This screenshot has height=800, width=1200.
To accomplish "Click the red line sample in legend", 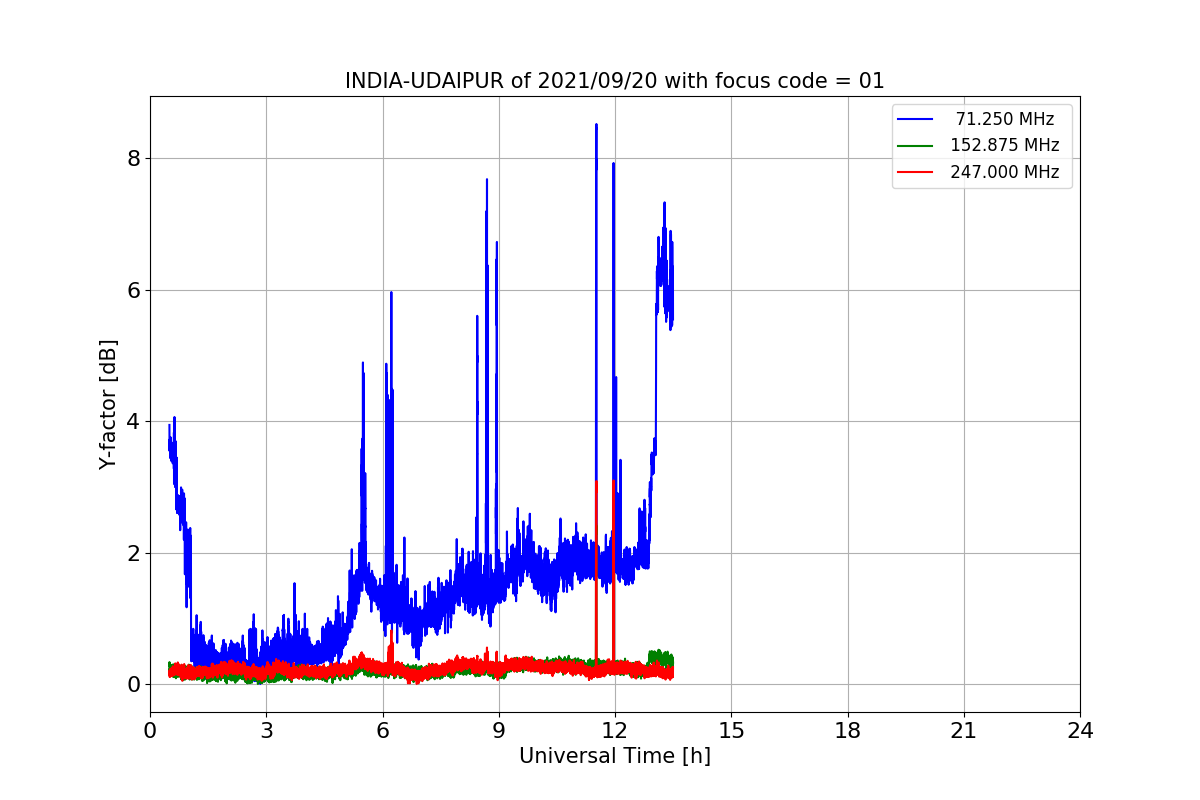I will (915, 172).
